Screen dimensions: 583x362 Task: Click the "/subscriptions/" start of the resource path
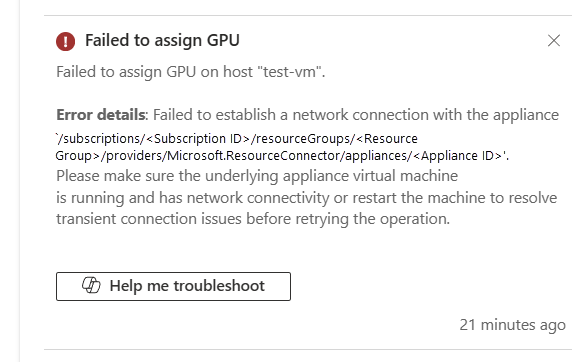pyautogui.click(x=101, y=139)
